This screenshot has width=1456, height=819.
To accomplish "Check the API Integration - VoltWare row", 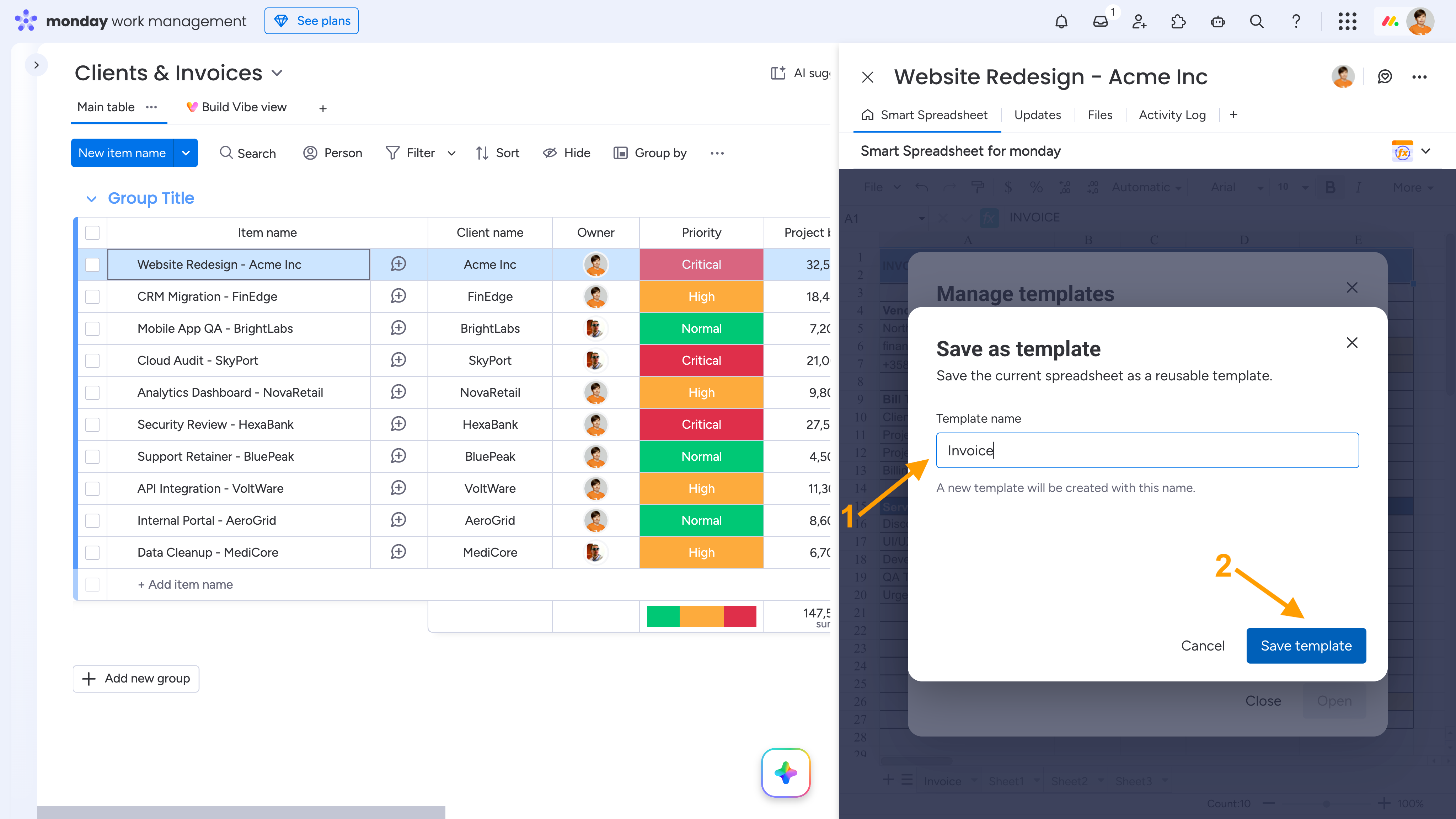I will [92, 488].
